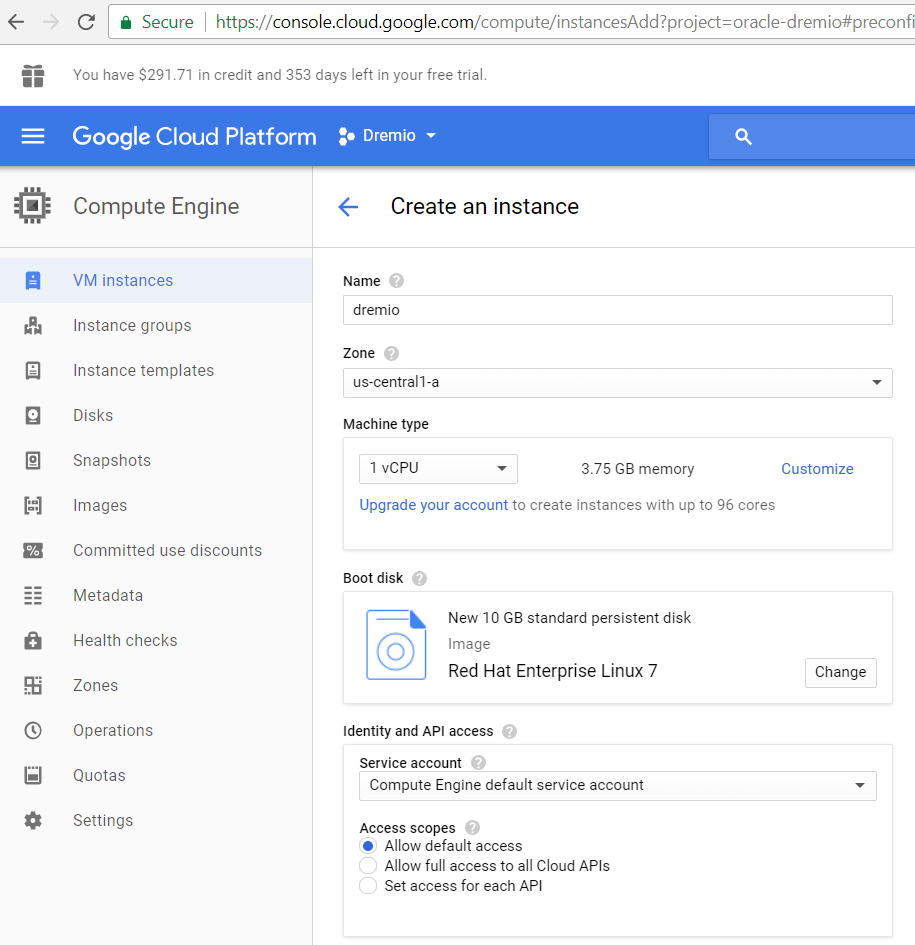915x945 pixels.
Task: Click the green Secure padlock icon
Action: coord(126,23)
